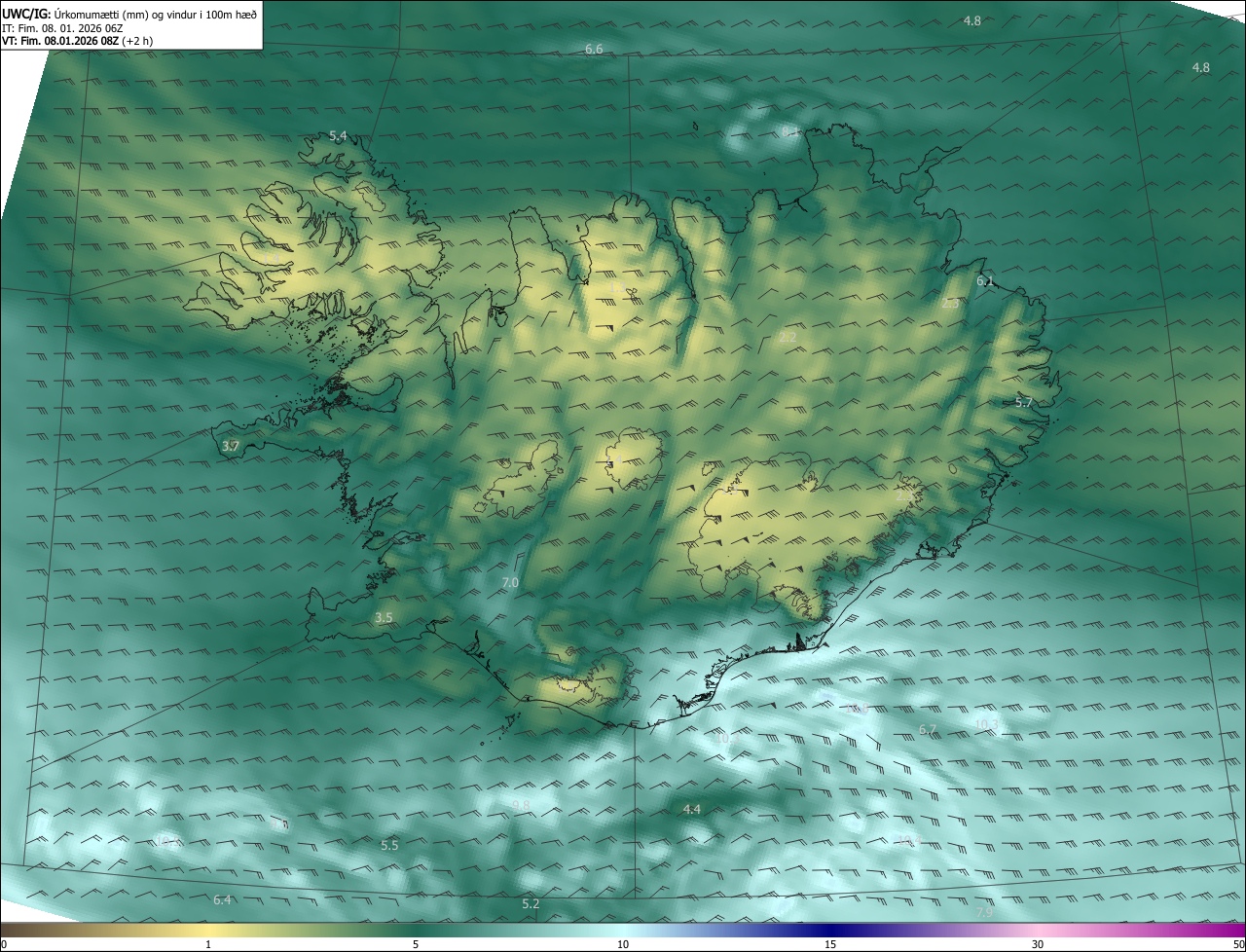1246x952 pixels.
Task: Click the title line 'UWC/IG: Úrkomumætti (mm) og vindur'
Action: (x=129, y=14)
